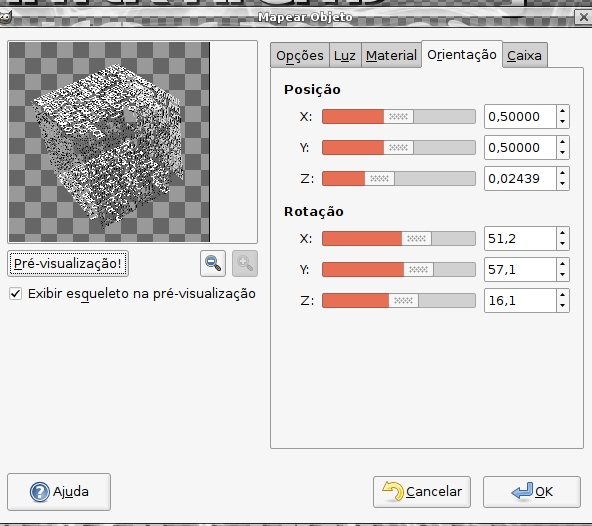Viewport: 592px width, 526px height.
Task: Click the GIMP Wilber icon in title bar
Action: point(5,17)
